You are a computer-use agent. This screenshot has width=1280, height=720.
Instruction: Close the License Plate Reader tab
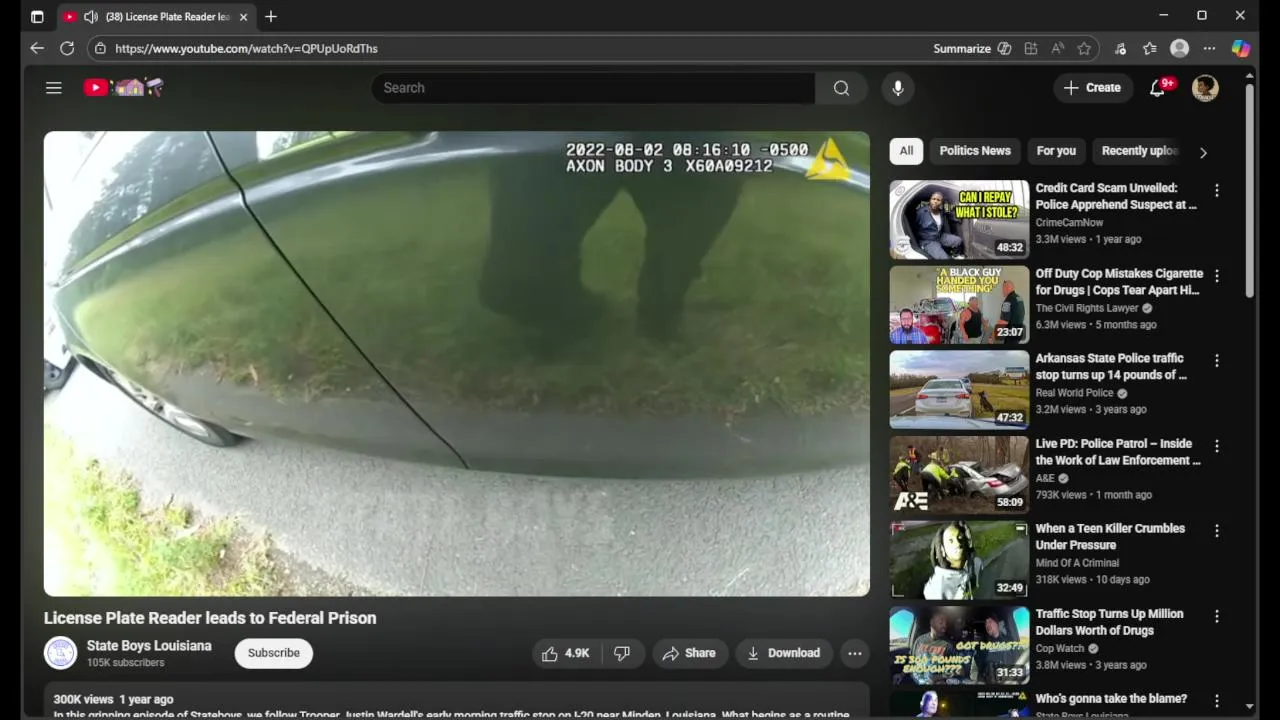[243, 17]
